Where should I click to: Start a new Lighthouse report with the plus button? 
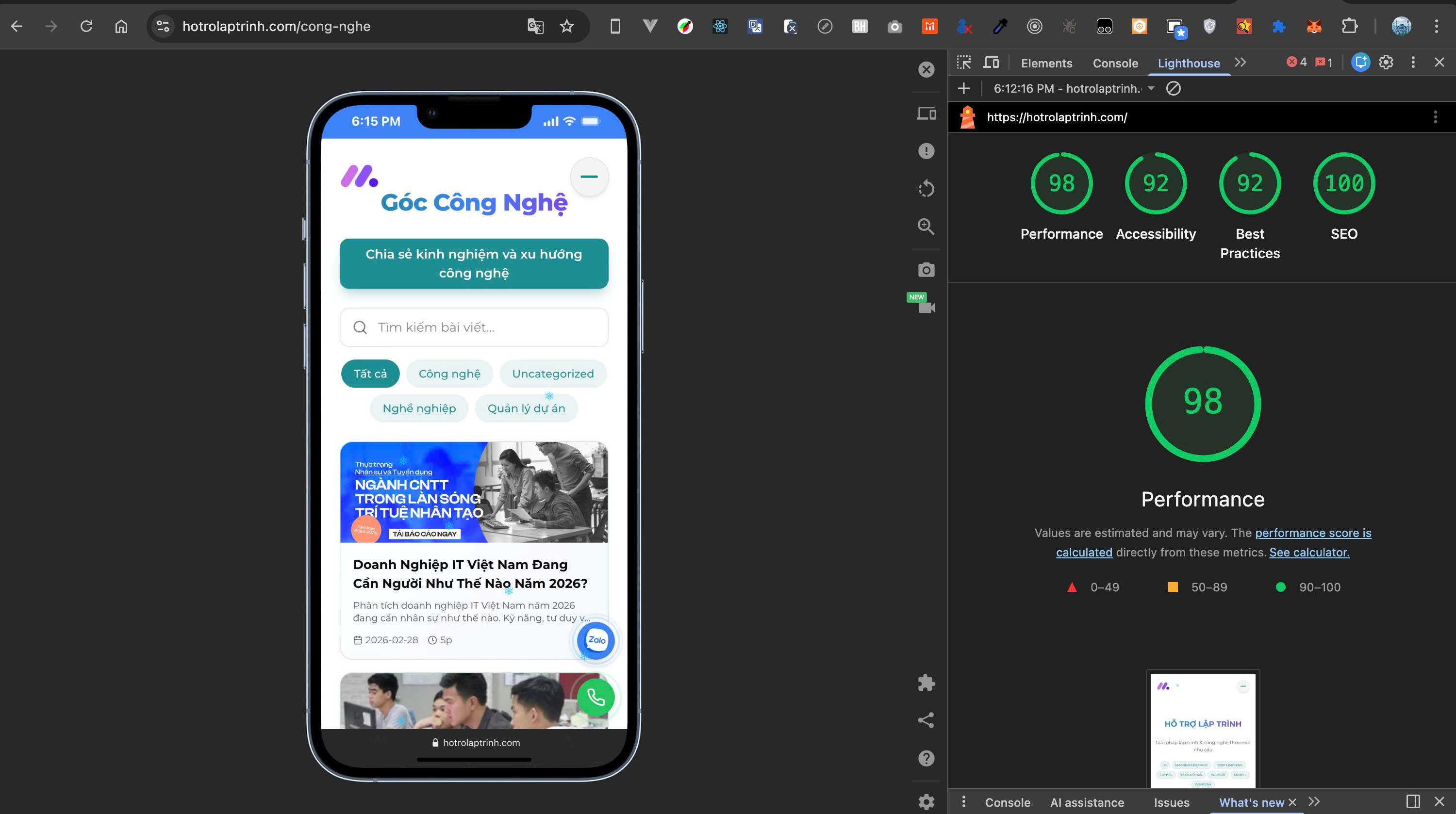click(964, 89)
